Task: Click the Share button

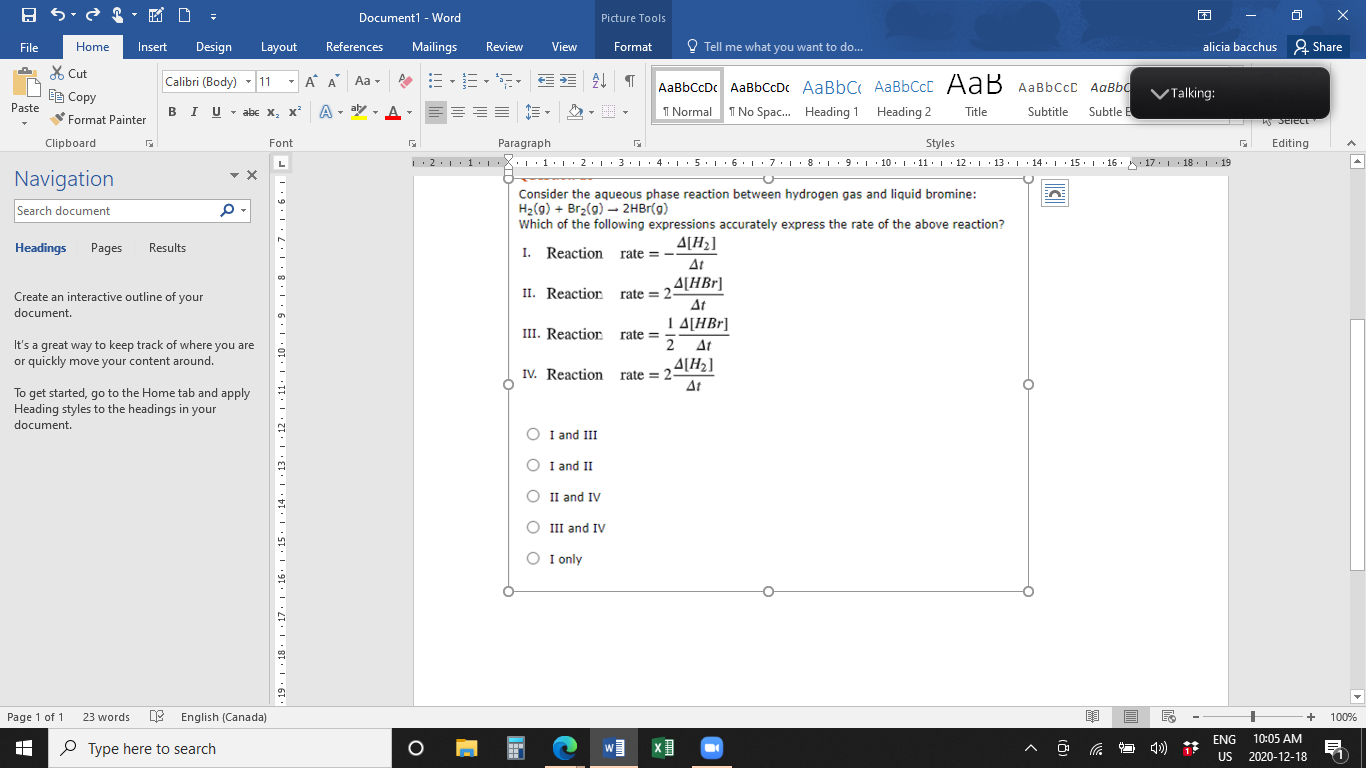Action: (x=1318, y=46)
